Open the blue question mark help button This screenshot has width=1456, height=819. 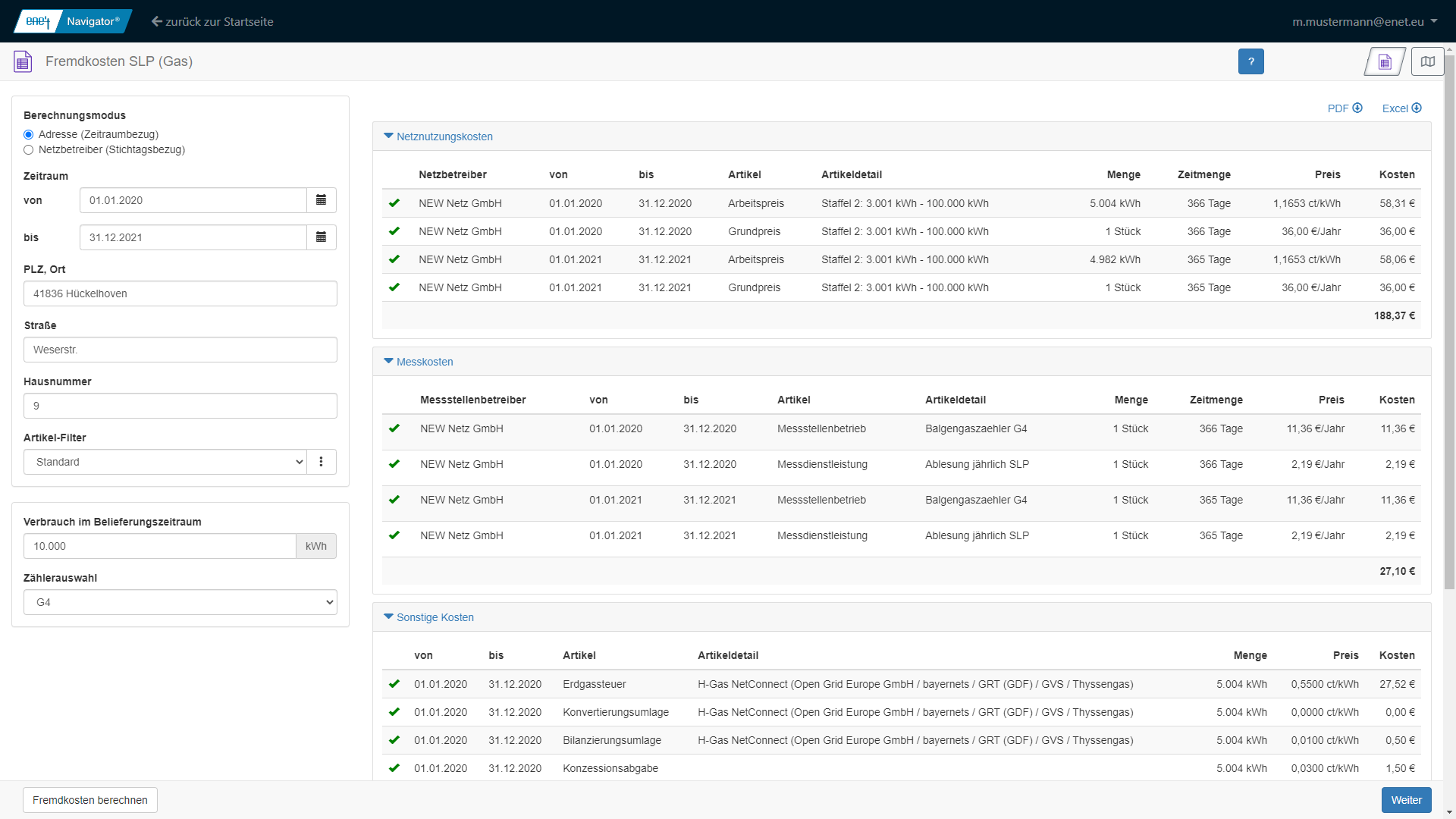coord(1250,61)
